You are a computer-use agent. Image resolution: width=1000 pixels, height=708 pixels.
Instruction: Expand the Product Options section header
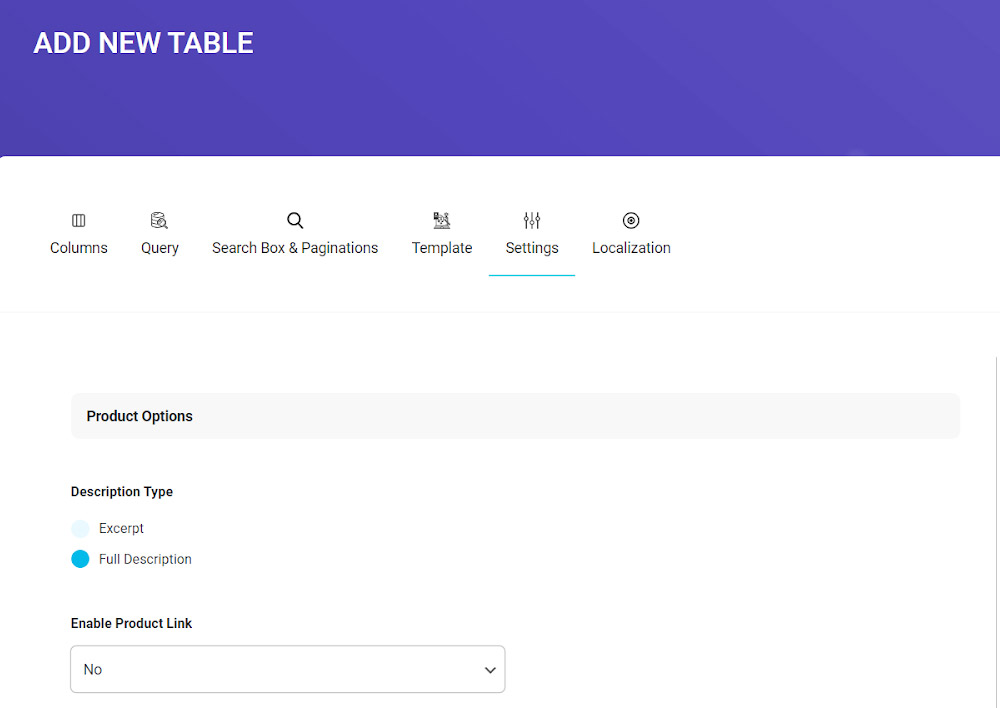point(515,416)
